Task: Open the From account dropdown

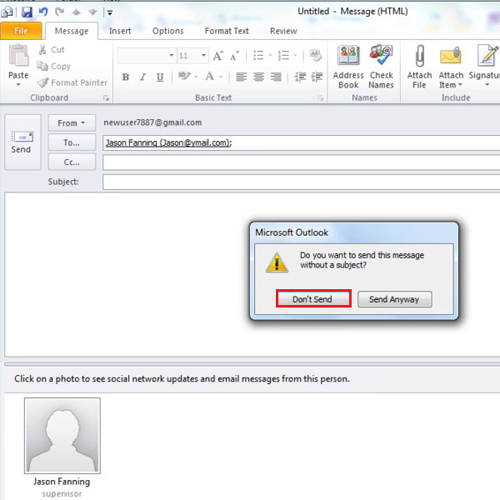Action: click(x=72, y=123)
